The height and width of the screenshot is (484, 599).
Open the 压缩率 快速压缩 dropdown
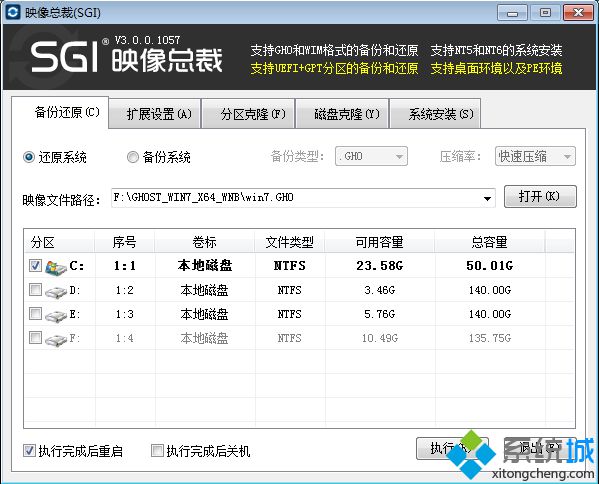[x=535, y=156]
